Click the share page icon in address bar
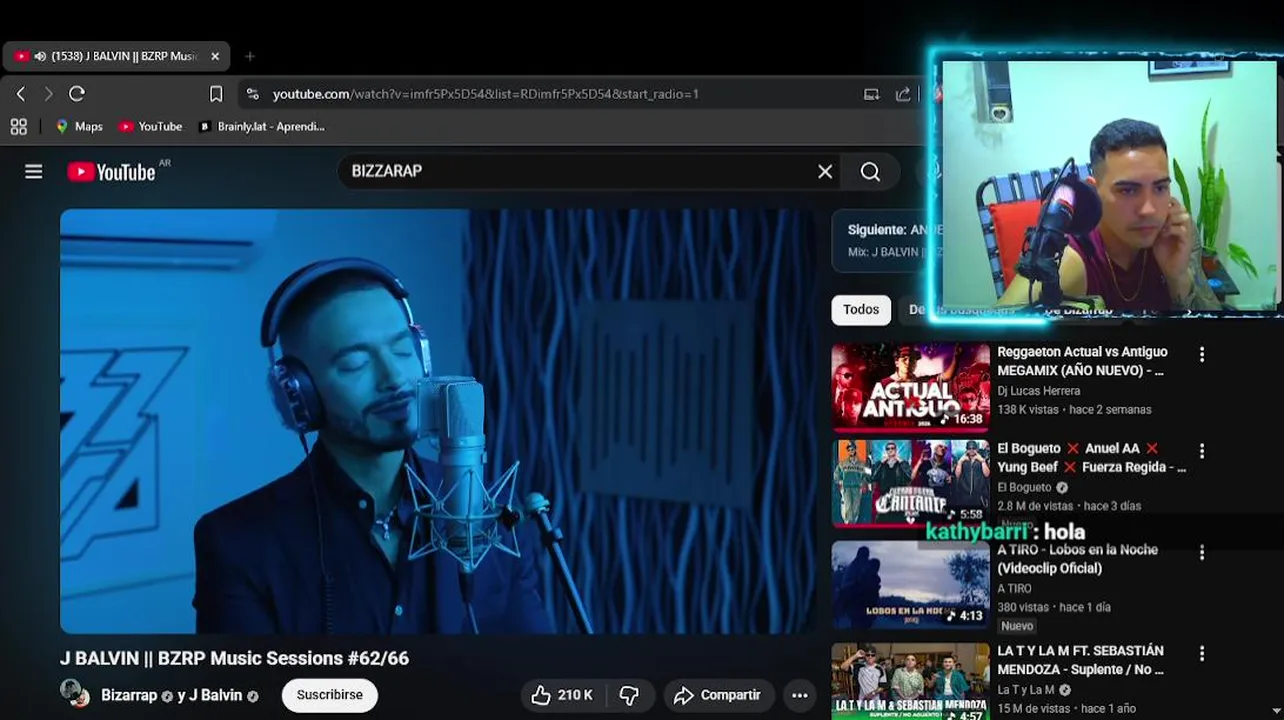 903,94
